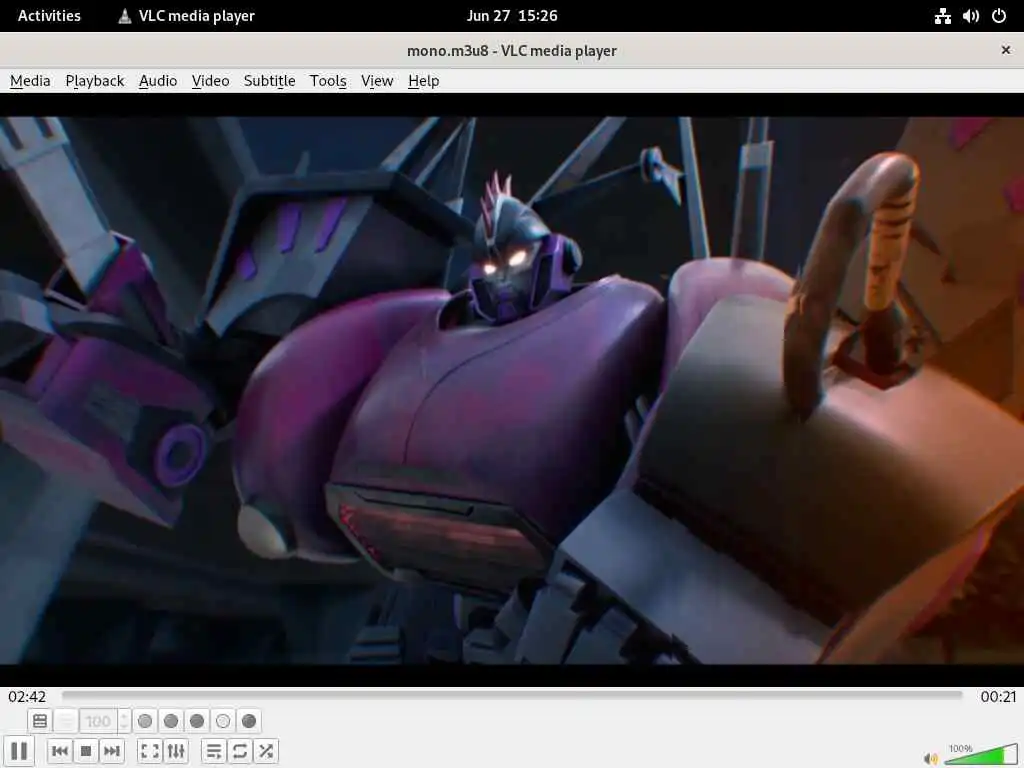Click the disabled teletext transparency button
Viewport: 1024px width, 768px height.
(65, 721)
